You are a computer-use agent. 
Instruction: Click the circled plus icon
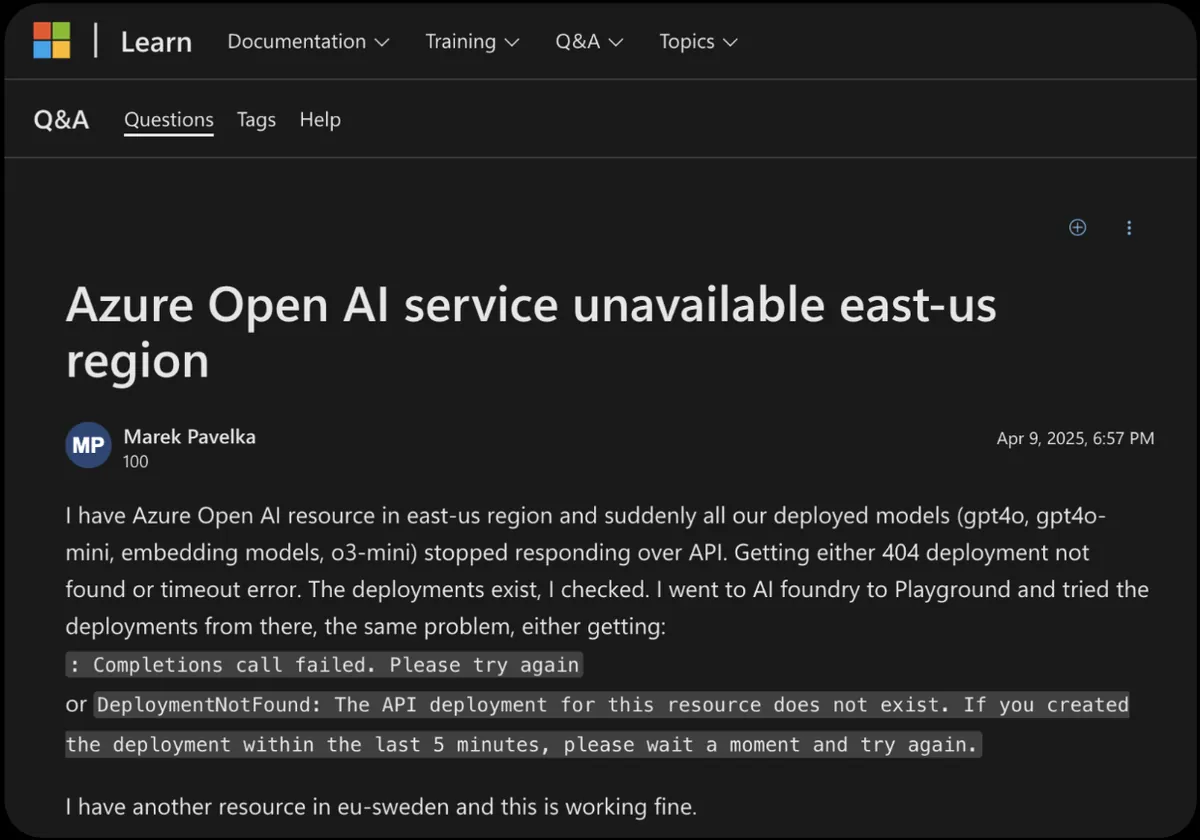click(x=1077, y=227)
